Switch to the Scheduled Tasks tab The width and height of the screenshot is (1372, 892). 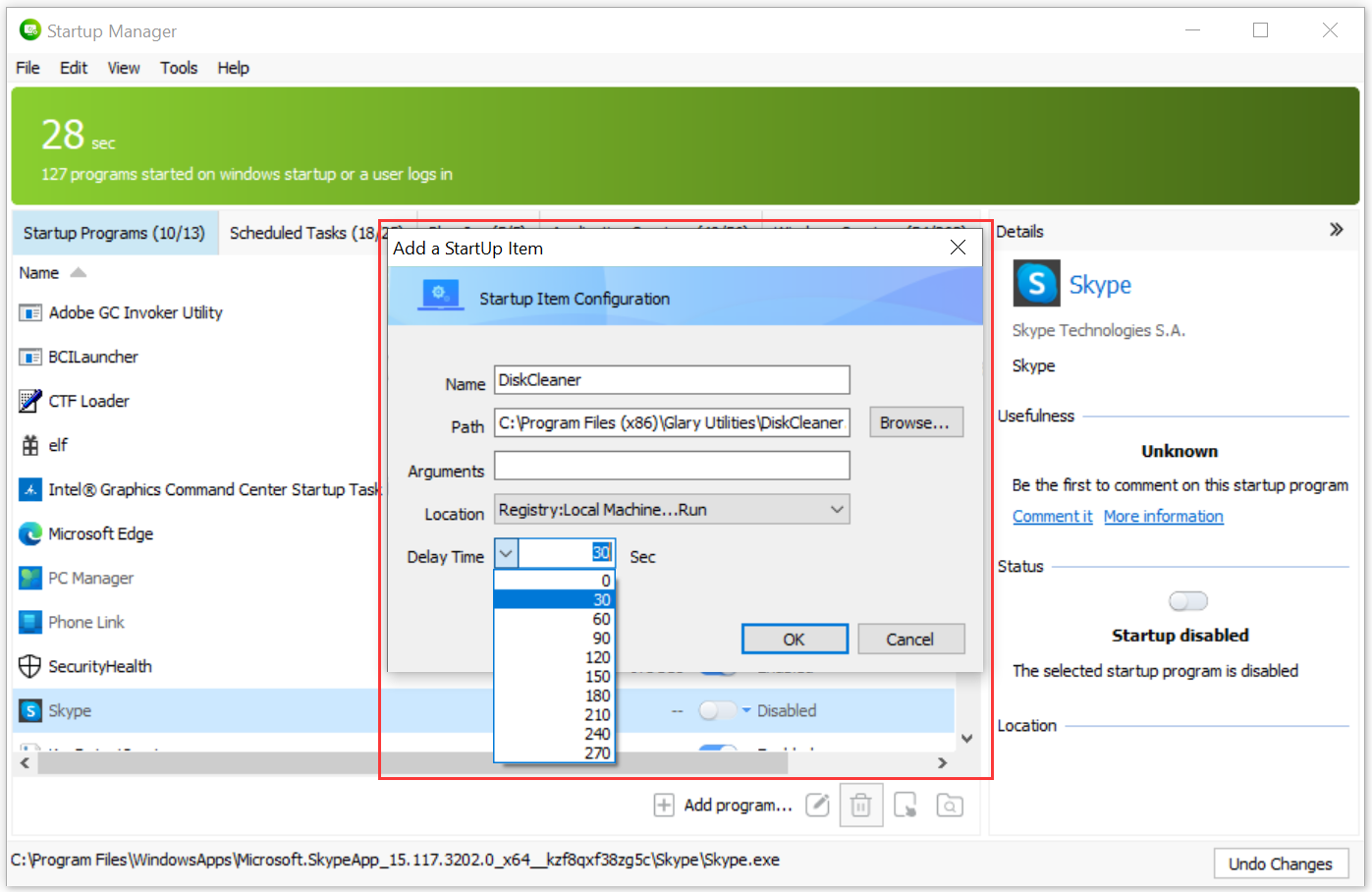point(302,233)
